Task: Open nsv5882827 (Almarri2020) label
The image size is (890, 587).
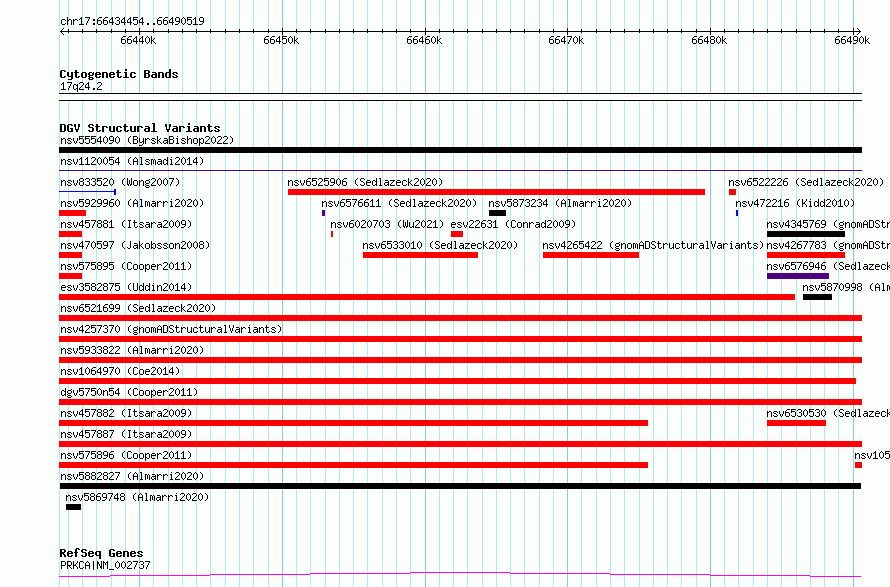Action: point(132,476)
